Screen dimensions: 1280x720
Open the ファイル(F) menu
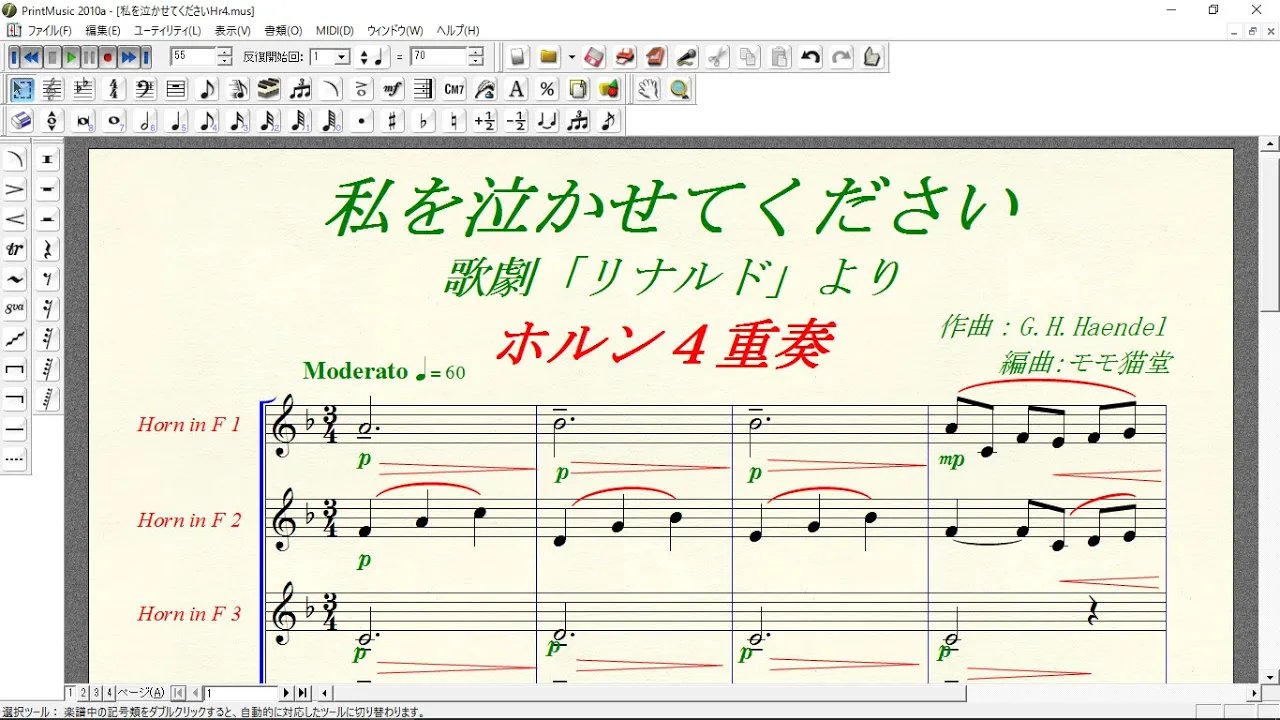pyautogui.click(x=49, y=31)
